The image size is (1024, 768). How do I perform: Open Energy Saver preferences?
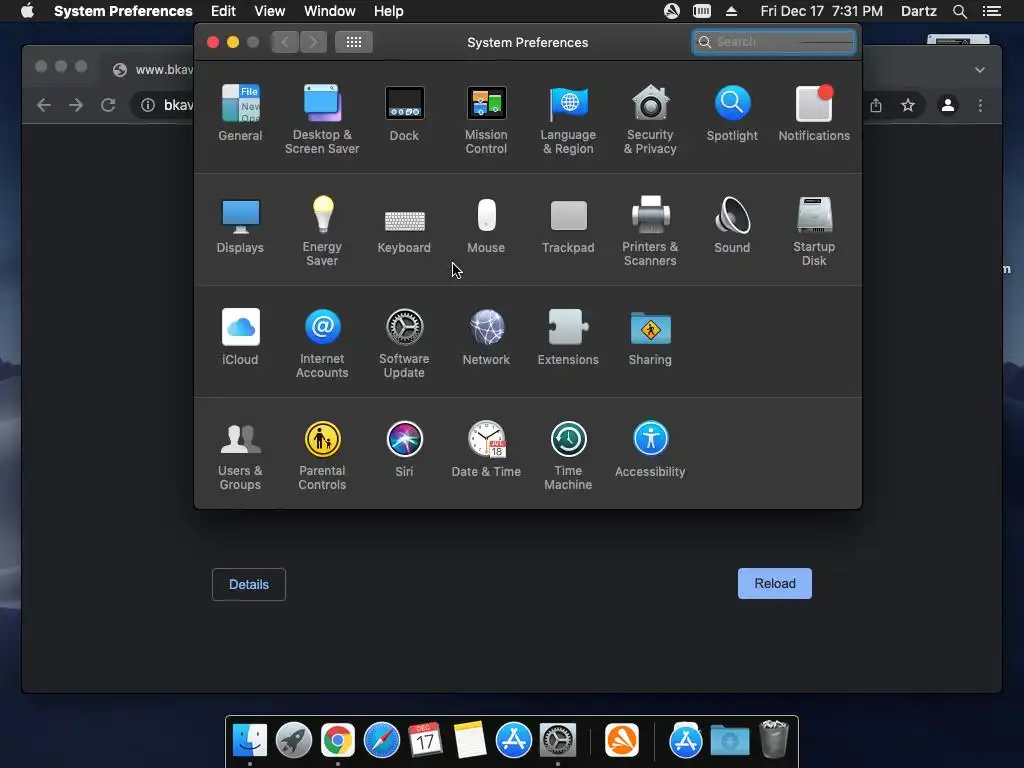[322, 232]
